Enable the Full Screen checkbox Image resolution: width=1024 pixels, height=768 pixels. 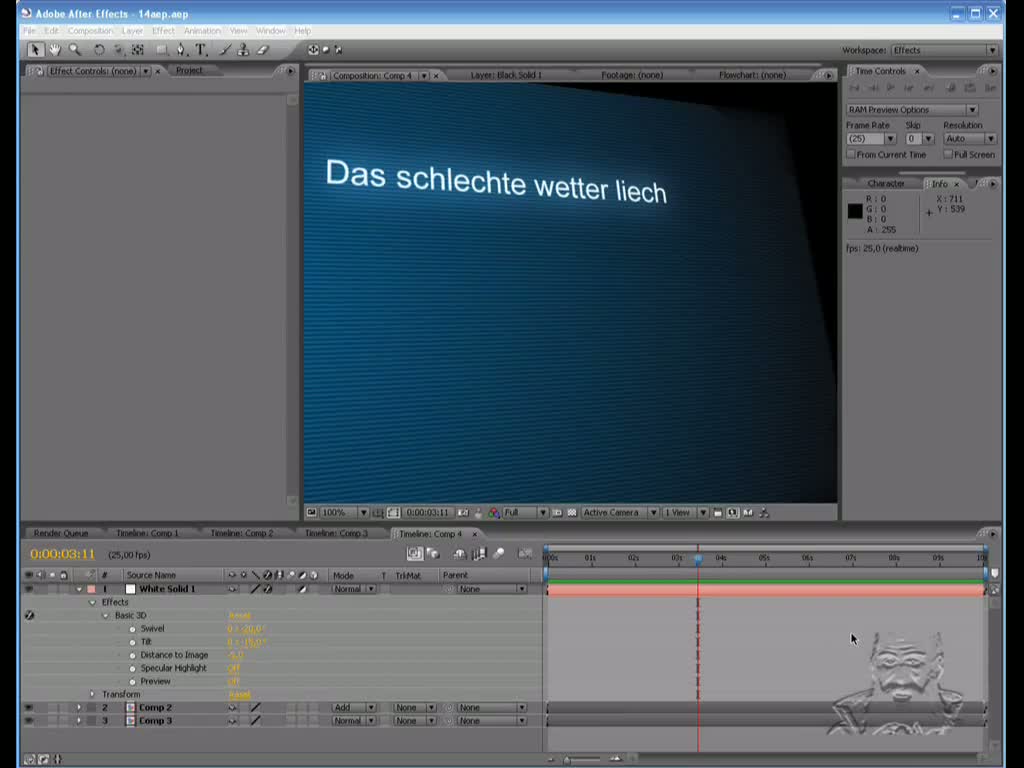click(x=948, y=155)
